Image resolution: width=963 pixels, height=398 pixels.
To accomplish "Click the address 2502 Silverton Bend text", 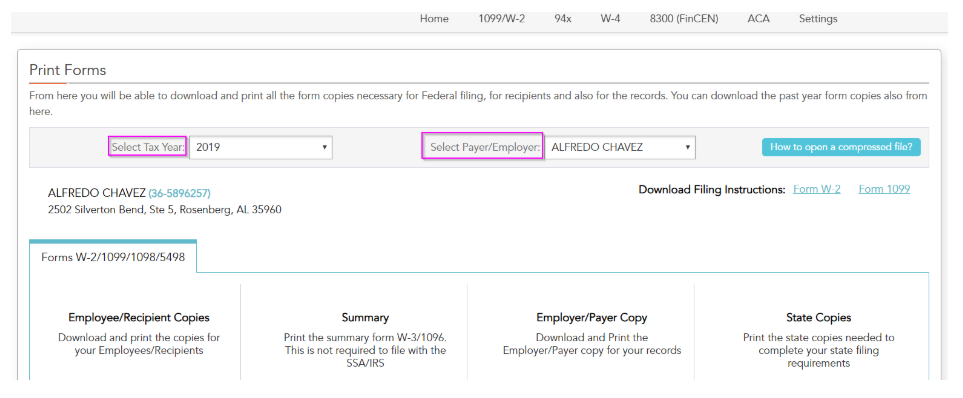I will coord(165,209).
